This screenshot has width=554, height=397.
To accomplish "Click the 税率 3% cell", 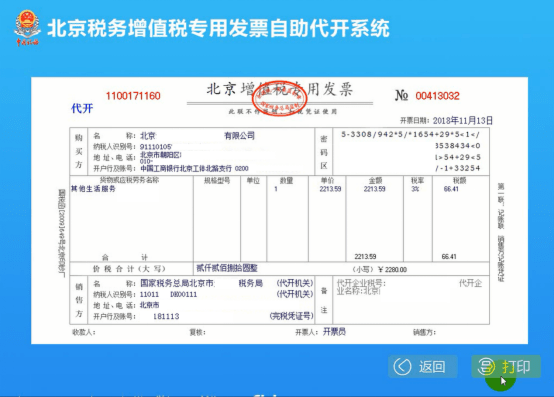I will point(415,189).
